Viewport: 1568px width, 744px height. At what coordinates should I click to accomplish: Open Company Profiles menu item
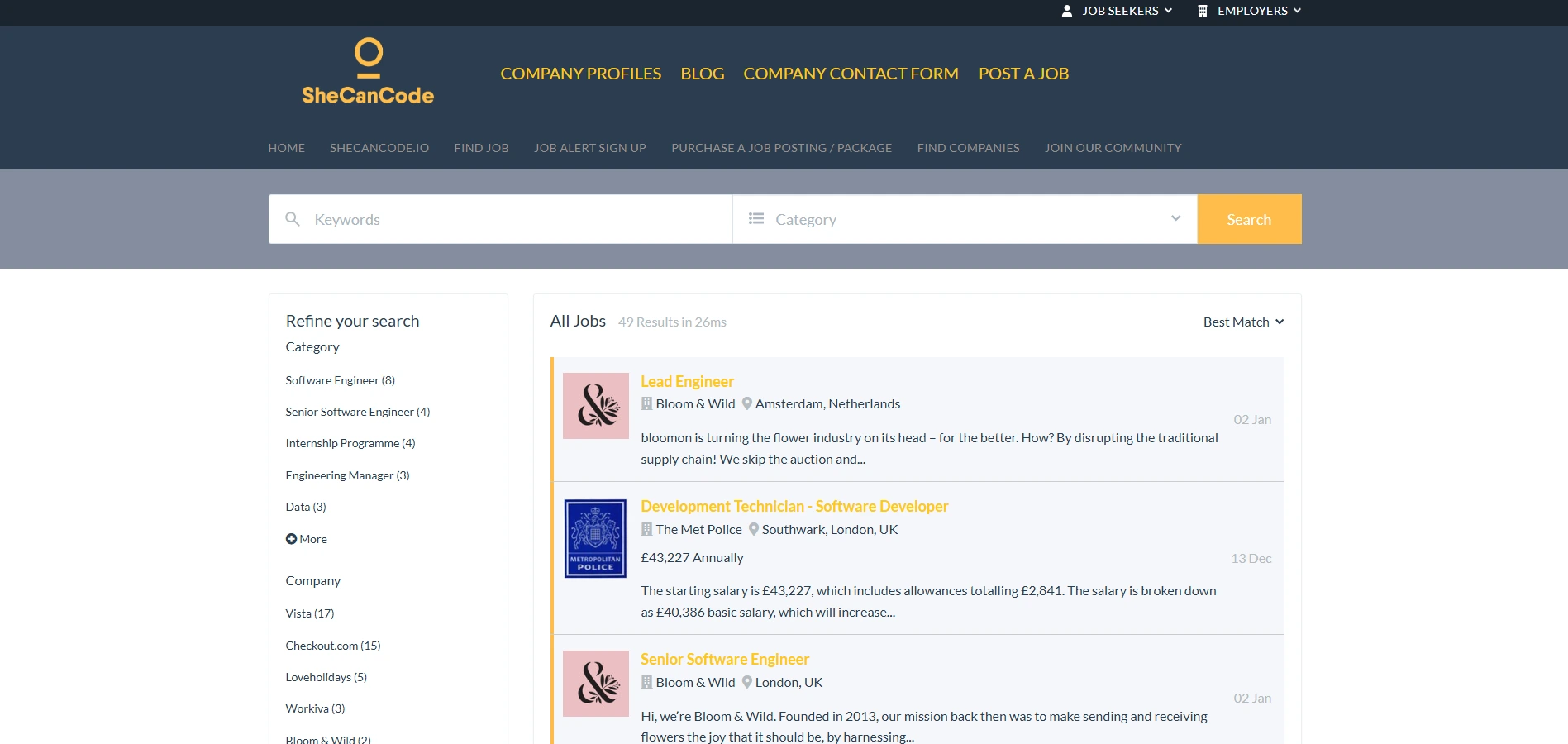581,74
